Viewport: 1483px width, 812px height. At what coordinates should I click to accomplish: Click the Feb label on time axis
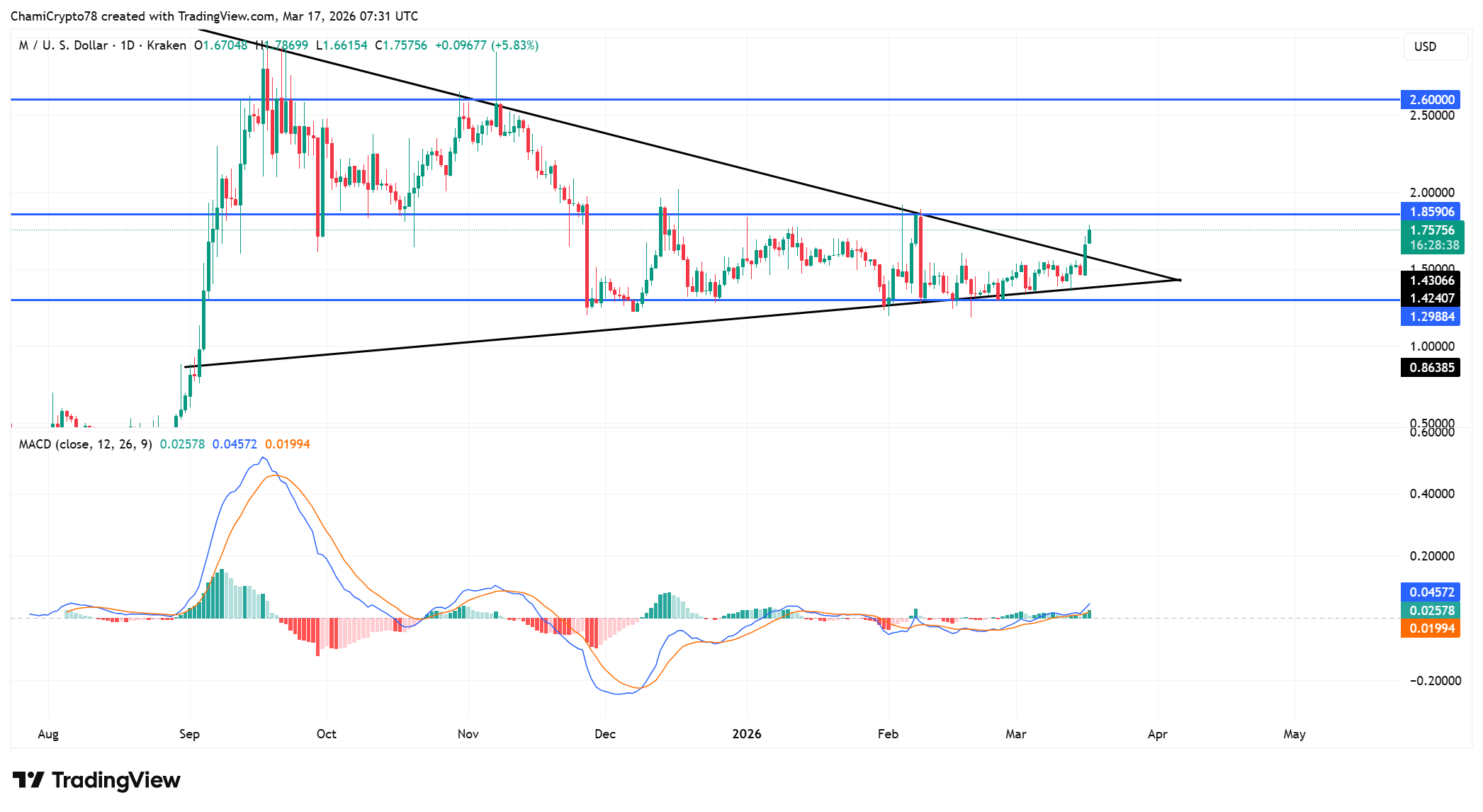[x=888, y=734]
